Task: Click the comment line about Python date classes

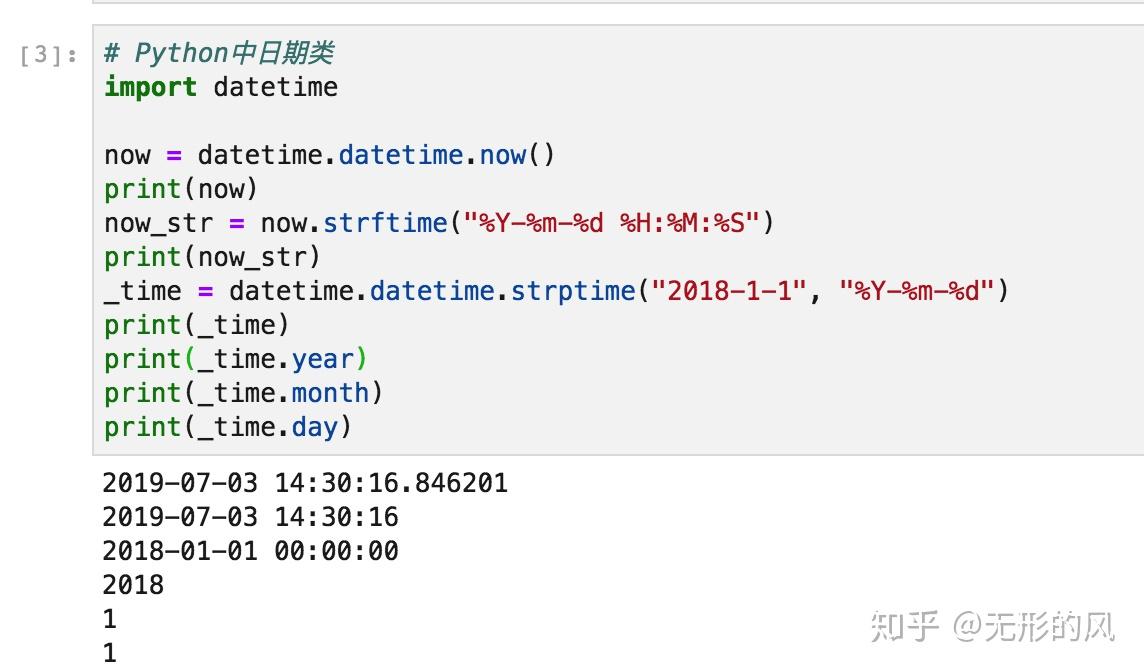Action: 219,53
